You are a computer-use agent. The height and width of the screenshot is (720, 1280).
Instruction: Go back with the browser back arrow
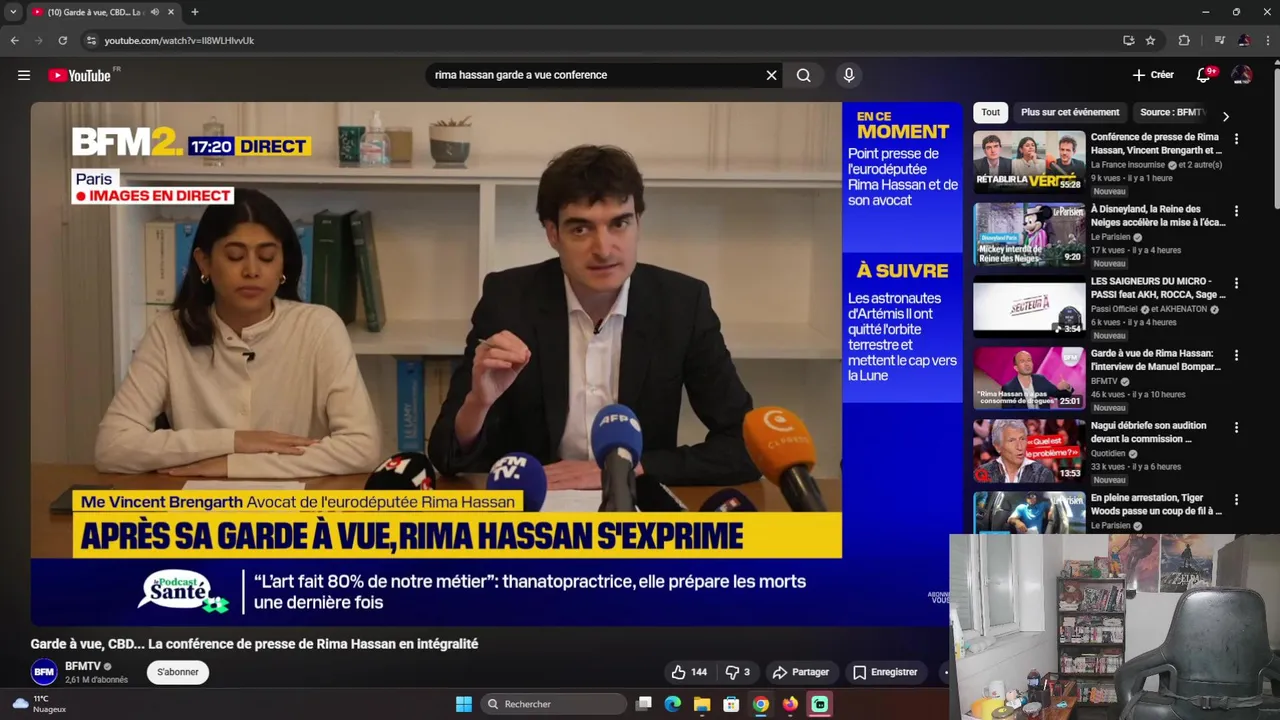point(14,41)
